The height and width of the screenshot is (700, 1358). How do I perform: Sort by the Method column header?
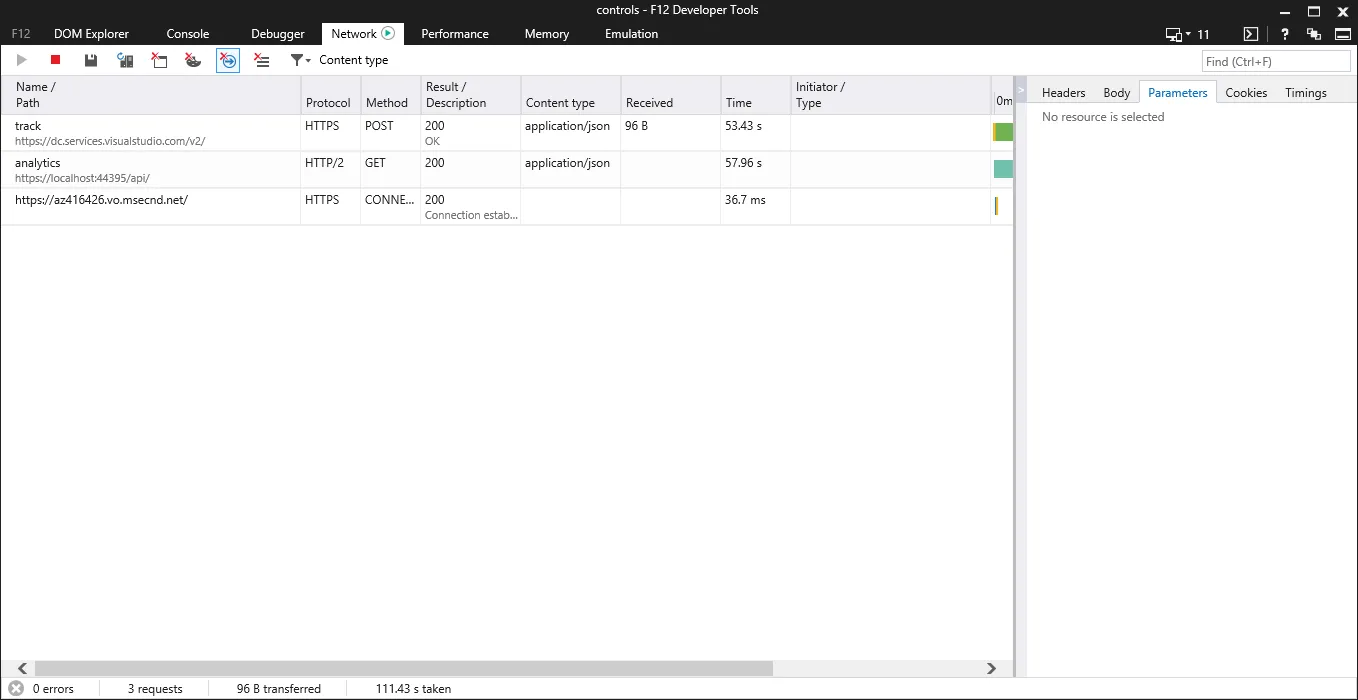[390, 95]
